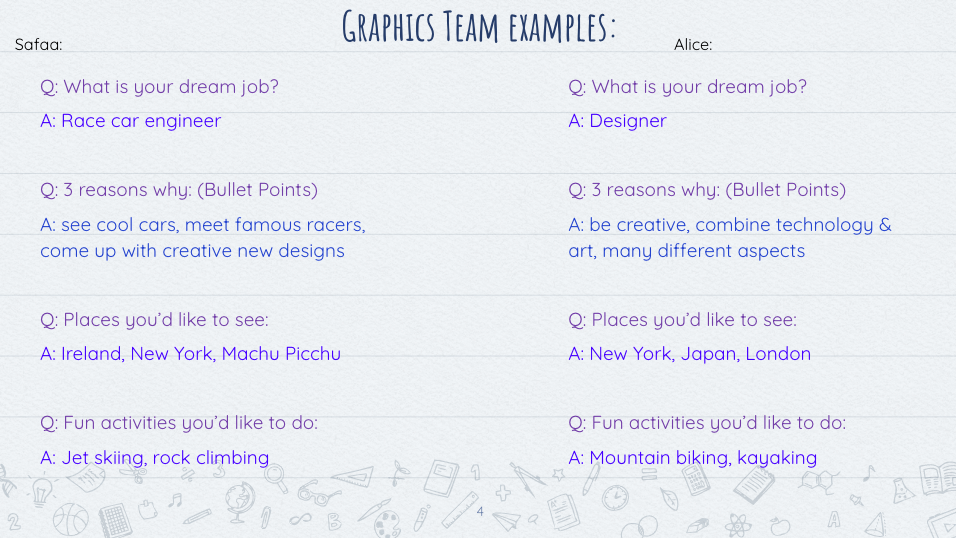The width and height of the screenshot is (956, 538).
Task: Select answer 'A: Race car engineer'
Action: (130, 121)
